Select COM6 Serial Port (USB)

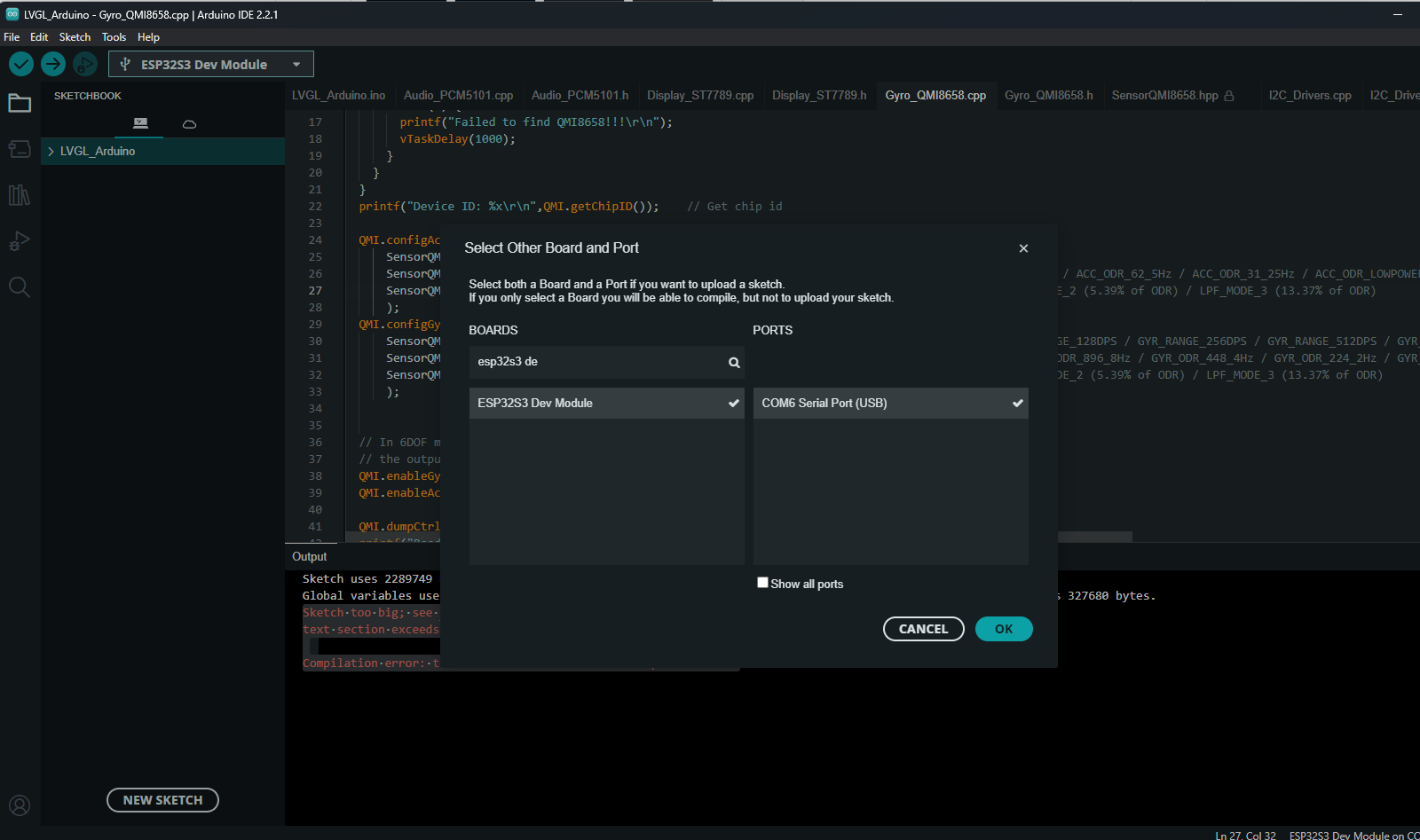tap(890, 403)
